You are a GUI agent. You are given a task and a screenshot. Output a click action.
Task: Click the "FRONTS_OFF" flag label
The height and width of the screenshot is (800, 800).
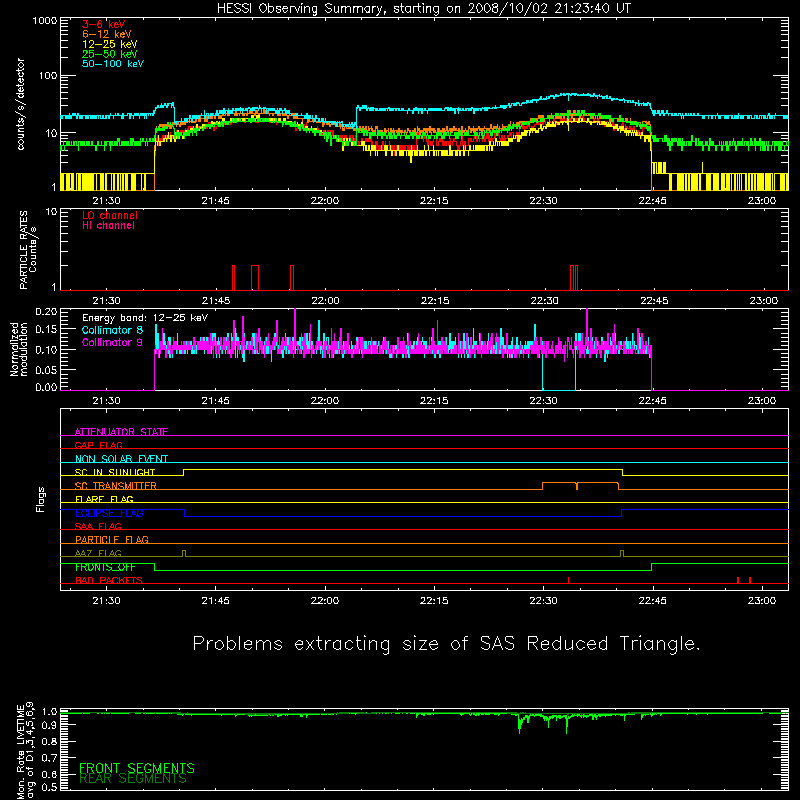(105, 567)
